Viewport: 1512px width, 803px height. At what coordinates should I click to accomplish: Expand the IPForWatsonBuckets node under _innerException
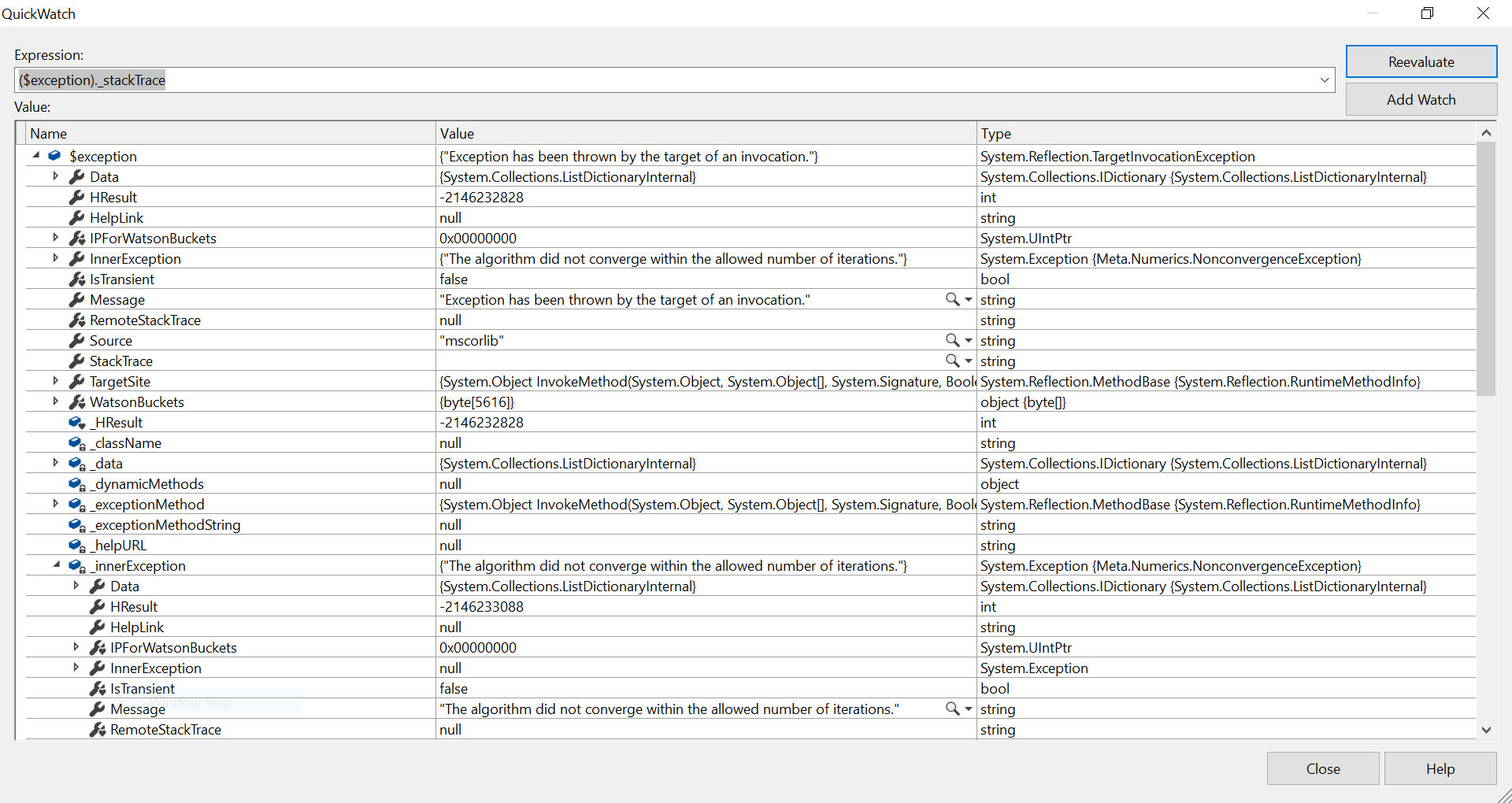tap(76, 646)
